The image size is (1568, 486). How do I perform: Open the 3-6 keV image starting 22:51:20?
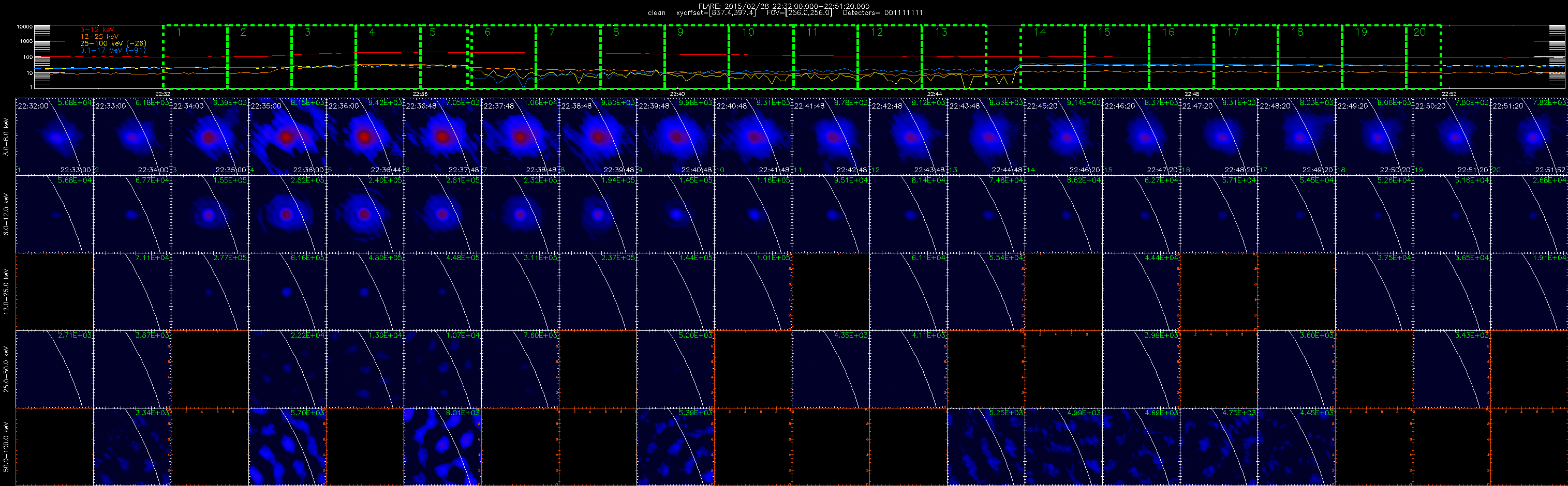pyautogui.click(x=1529, y=136)
